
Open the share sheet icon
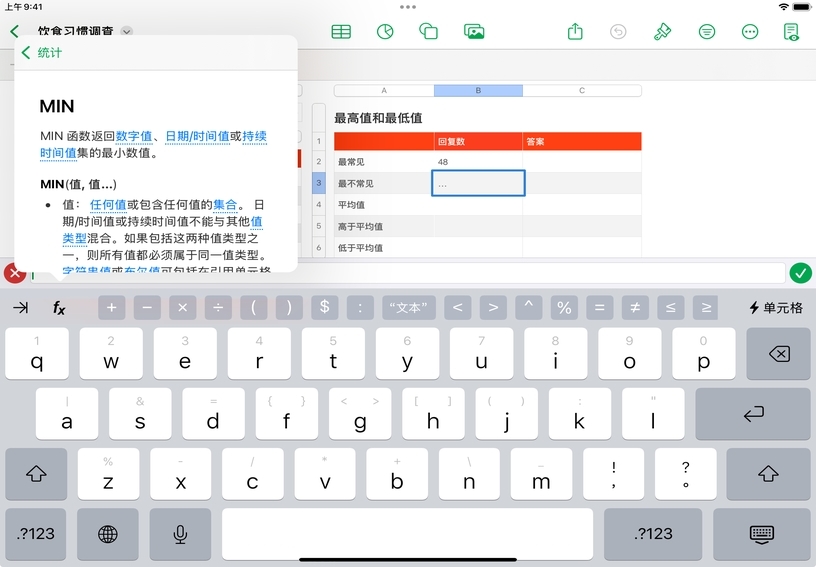click(x=575, y=31)
